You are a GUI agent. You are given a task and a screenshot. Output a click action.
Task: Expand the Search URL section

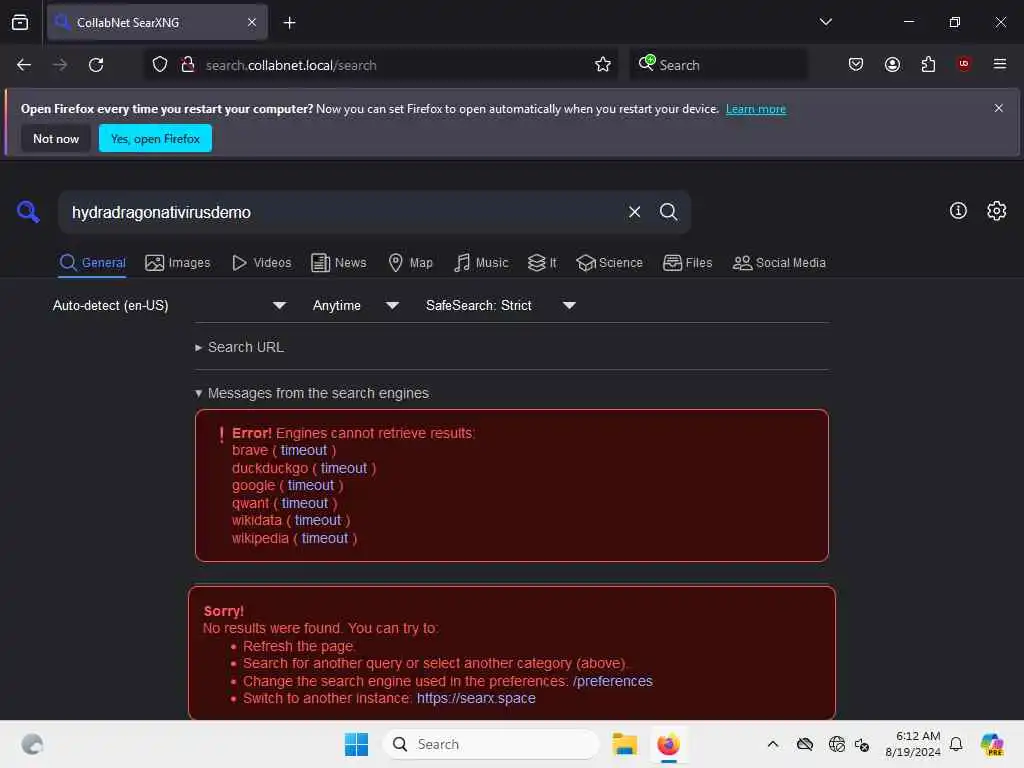(240, 347)
